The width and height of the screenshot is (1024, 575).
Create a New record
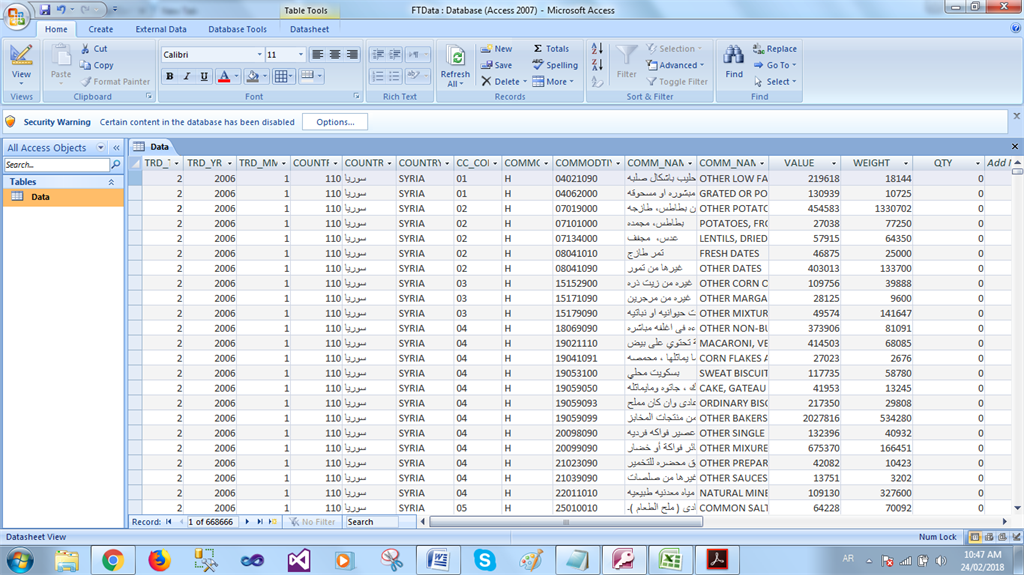tap(496, 48)
